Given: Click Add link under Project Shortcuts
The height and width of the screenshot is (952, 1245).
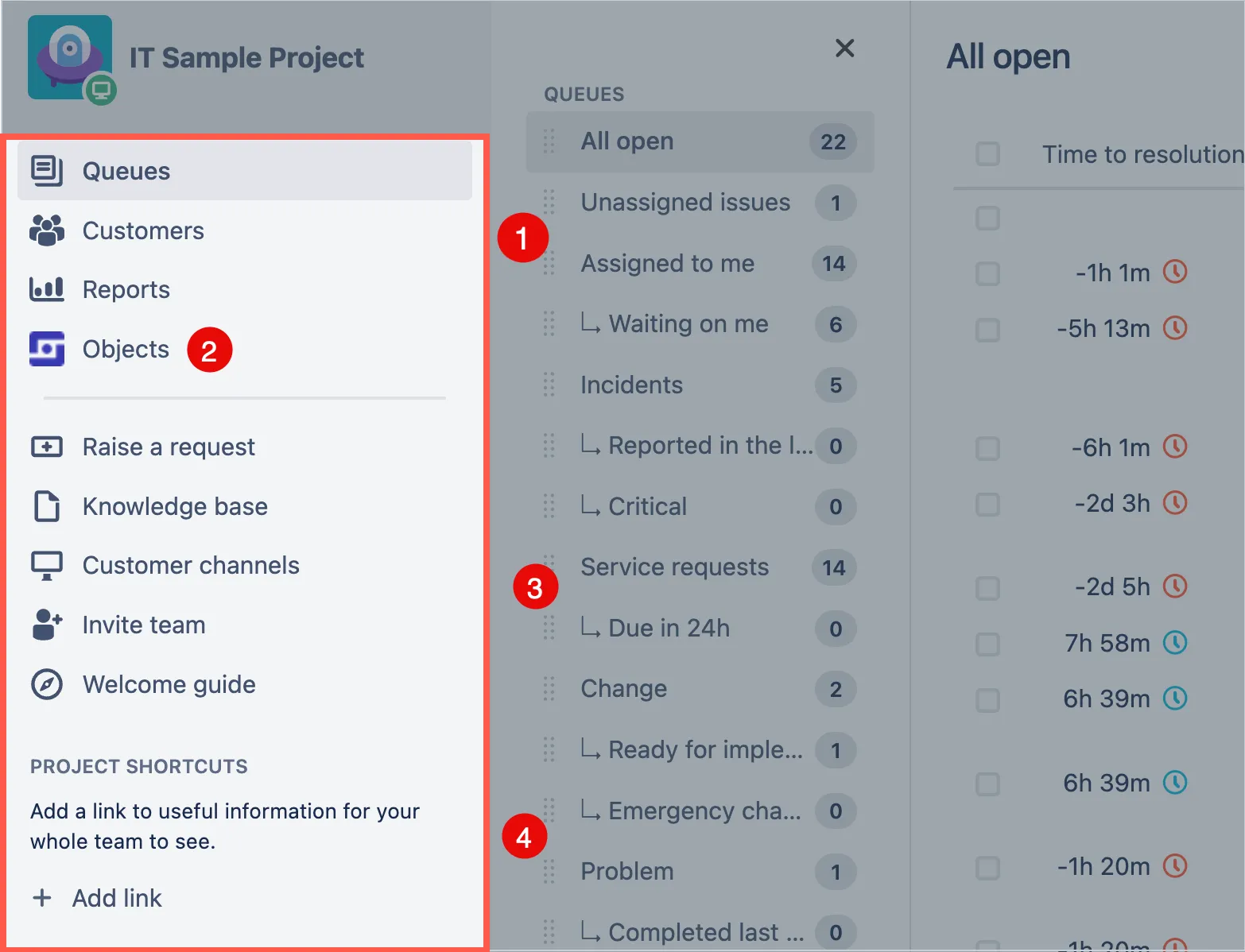Looking at the screenshot, I should click(96, 898).
